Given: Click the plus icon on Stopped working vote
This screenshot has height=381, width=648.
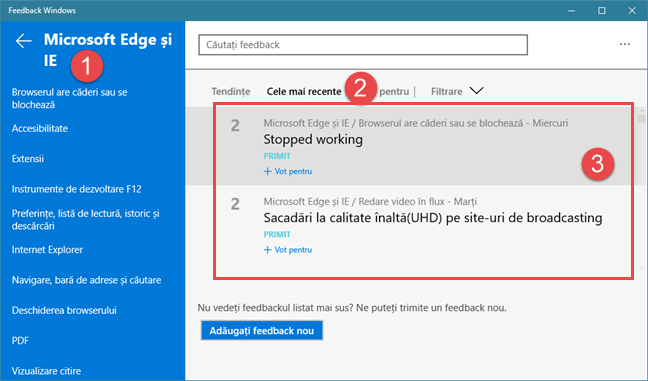Looking at the screenshot, I should point(267,171).
